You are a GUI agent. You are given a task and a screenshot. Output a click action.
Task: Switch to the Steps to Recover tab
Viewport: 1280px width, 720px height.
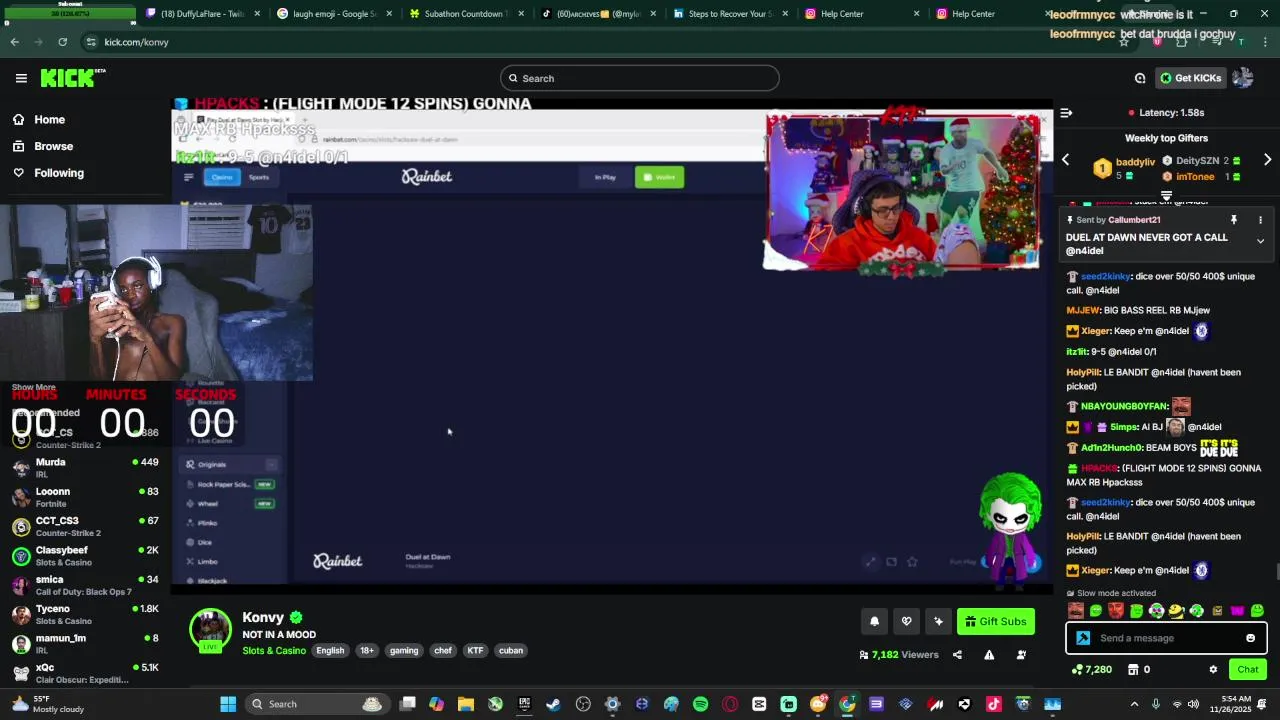[726, 14]
